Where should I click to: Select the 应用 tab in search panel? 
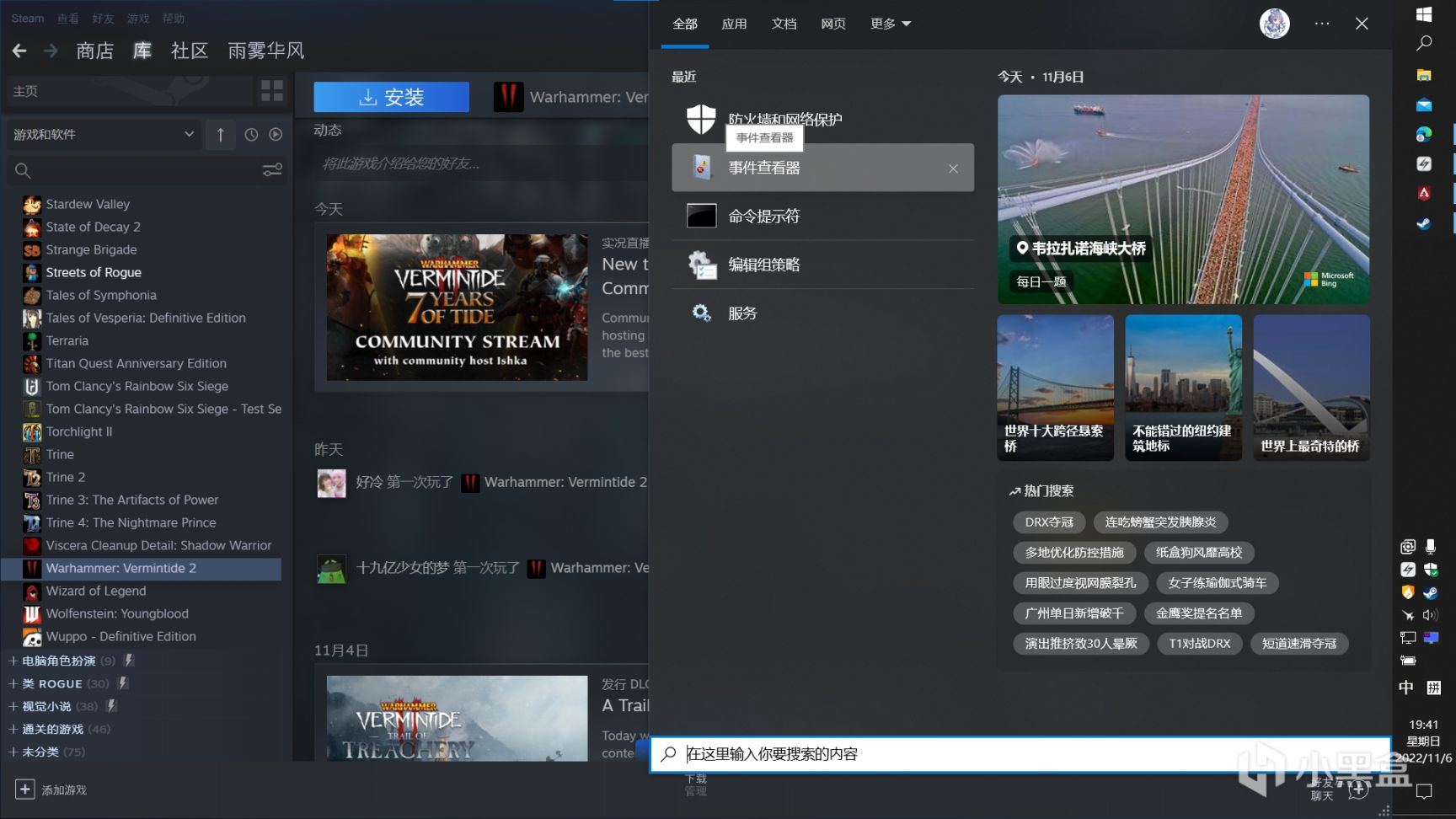(734, 24)
